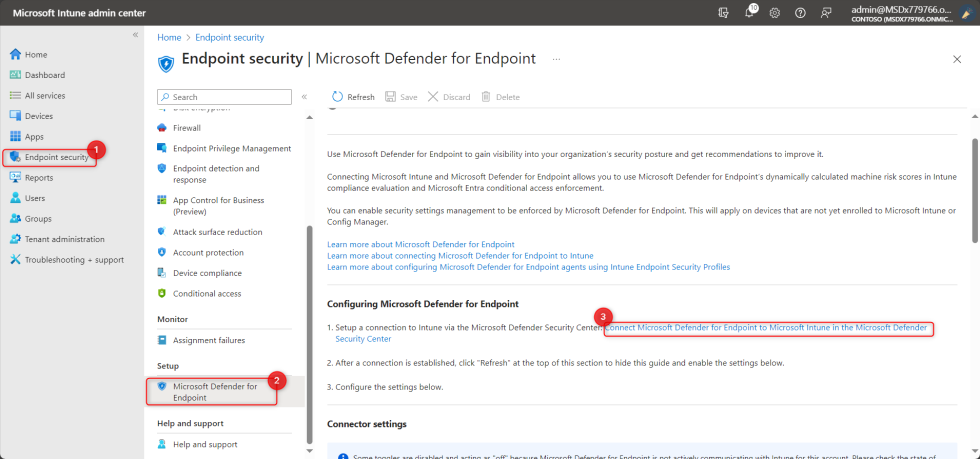The image size is (980, 459).
Task: Open the admin account profile menu
Action: (912, 13)
